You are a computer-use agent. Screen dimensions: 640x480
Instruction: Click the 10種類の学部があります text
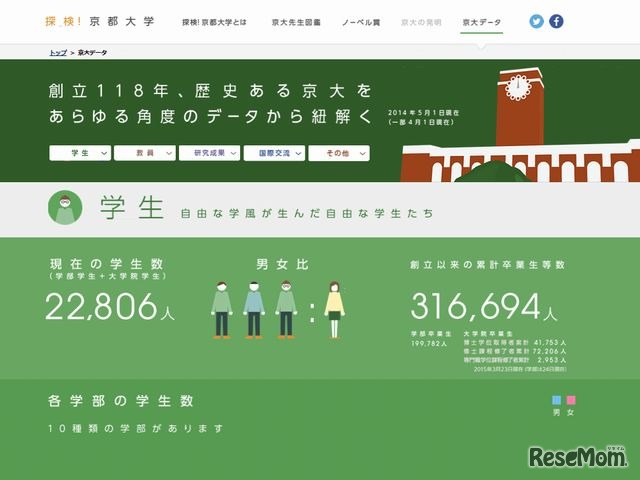point(136,429)
